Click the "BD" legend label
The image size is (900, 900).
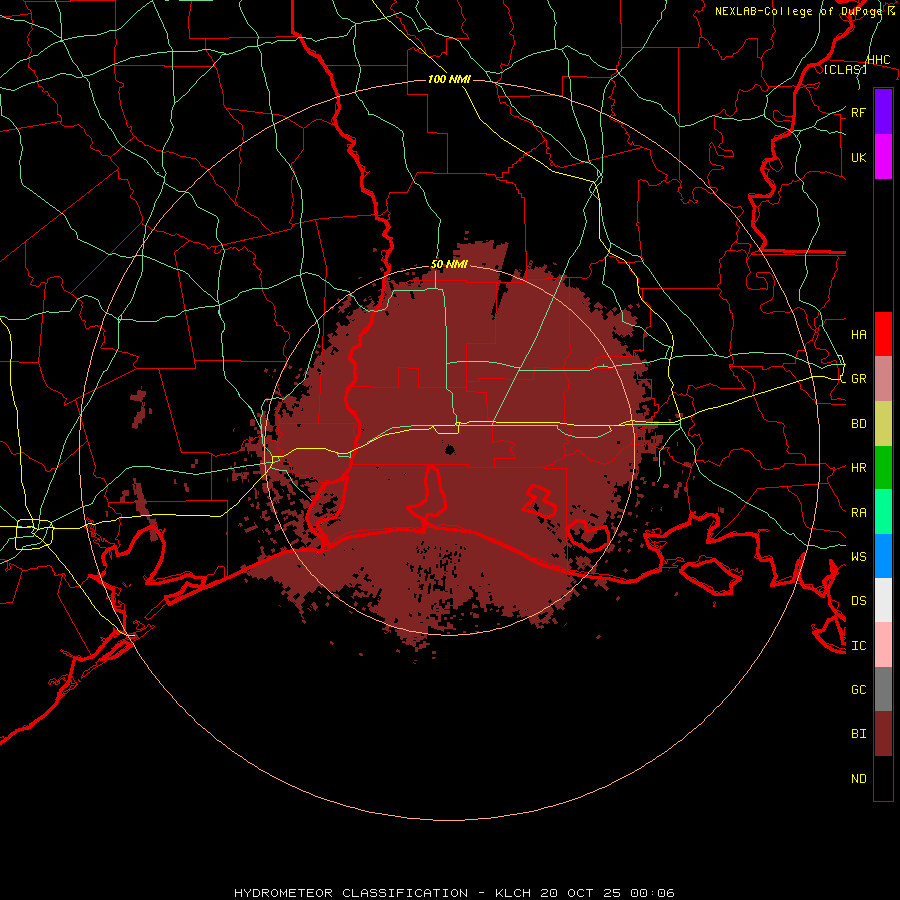858,424
